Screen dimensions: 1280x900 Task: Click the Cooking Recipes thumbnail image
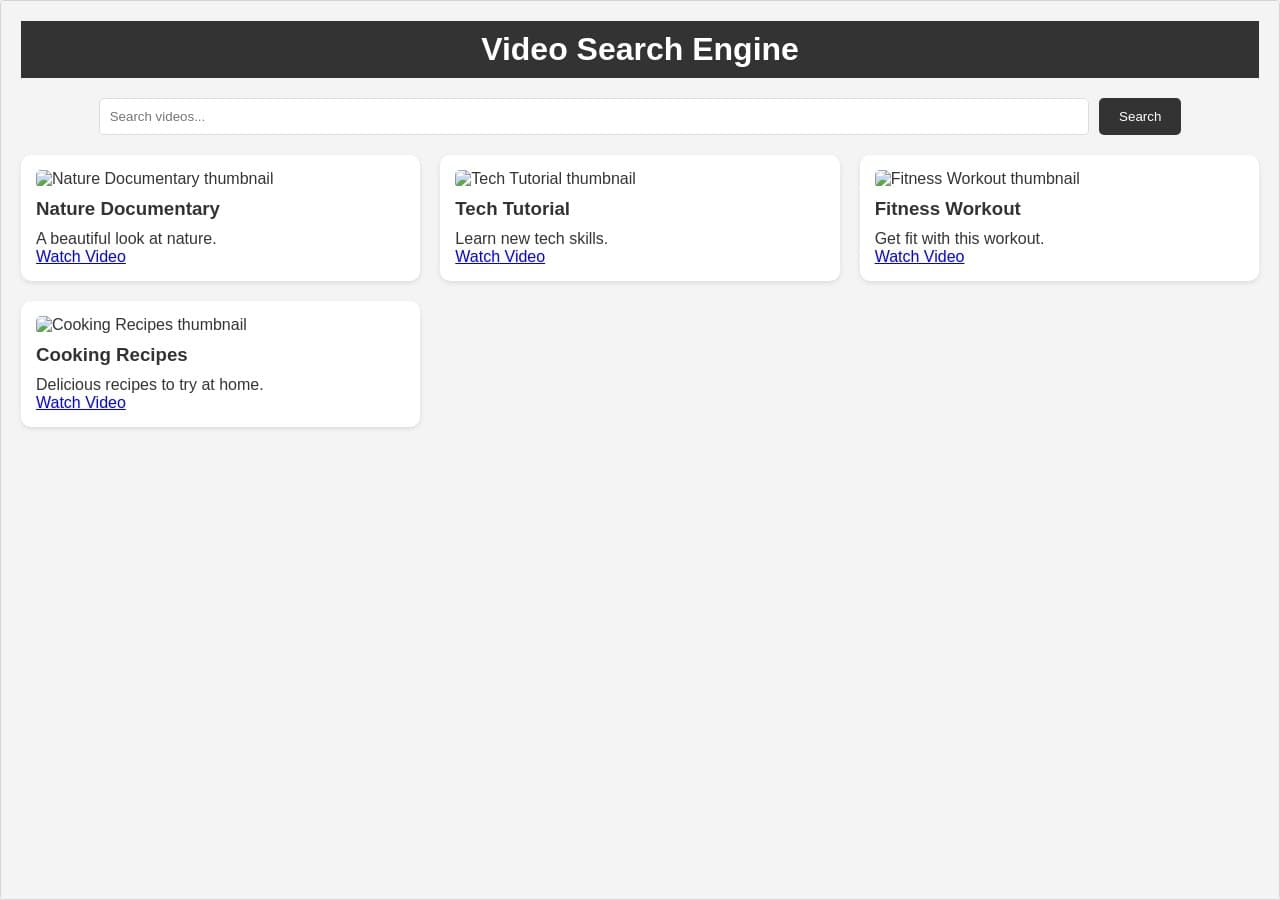point(141,325)
